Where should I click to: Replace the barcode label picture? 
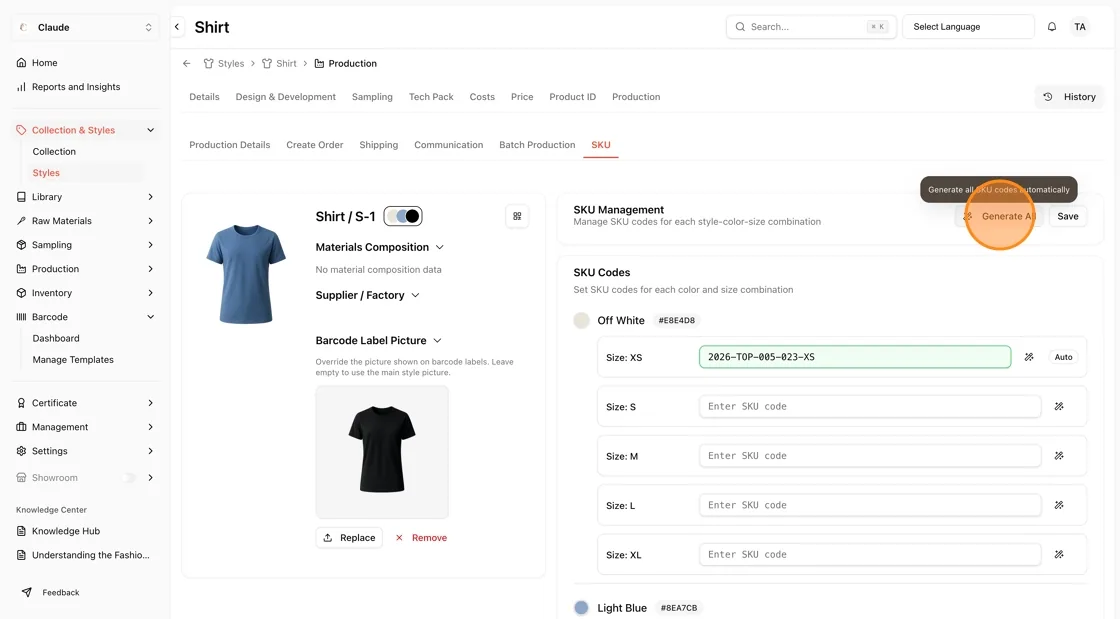tap(349, 538)
